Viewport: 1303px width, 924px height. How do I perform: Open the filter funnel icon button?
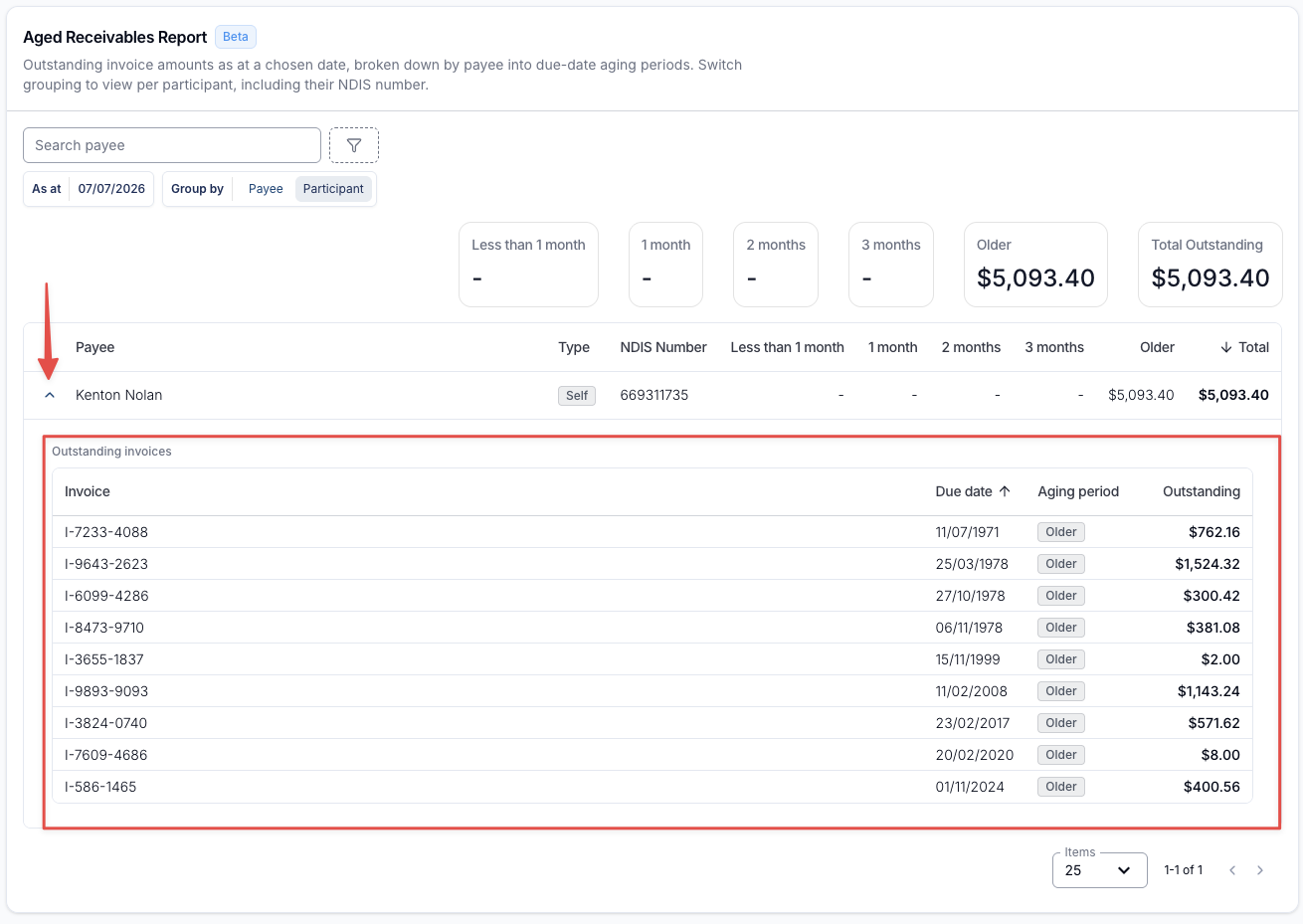(x=354, y=145)
